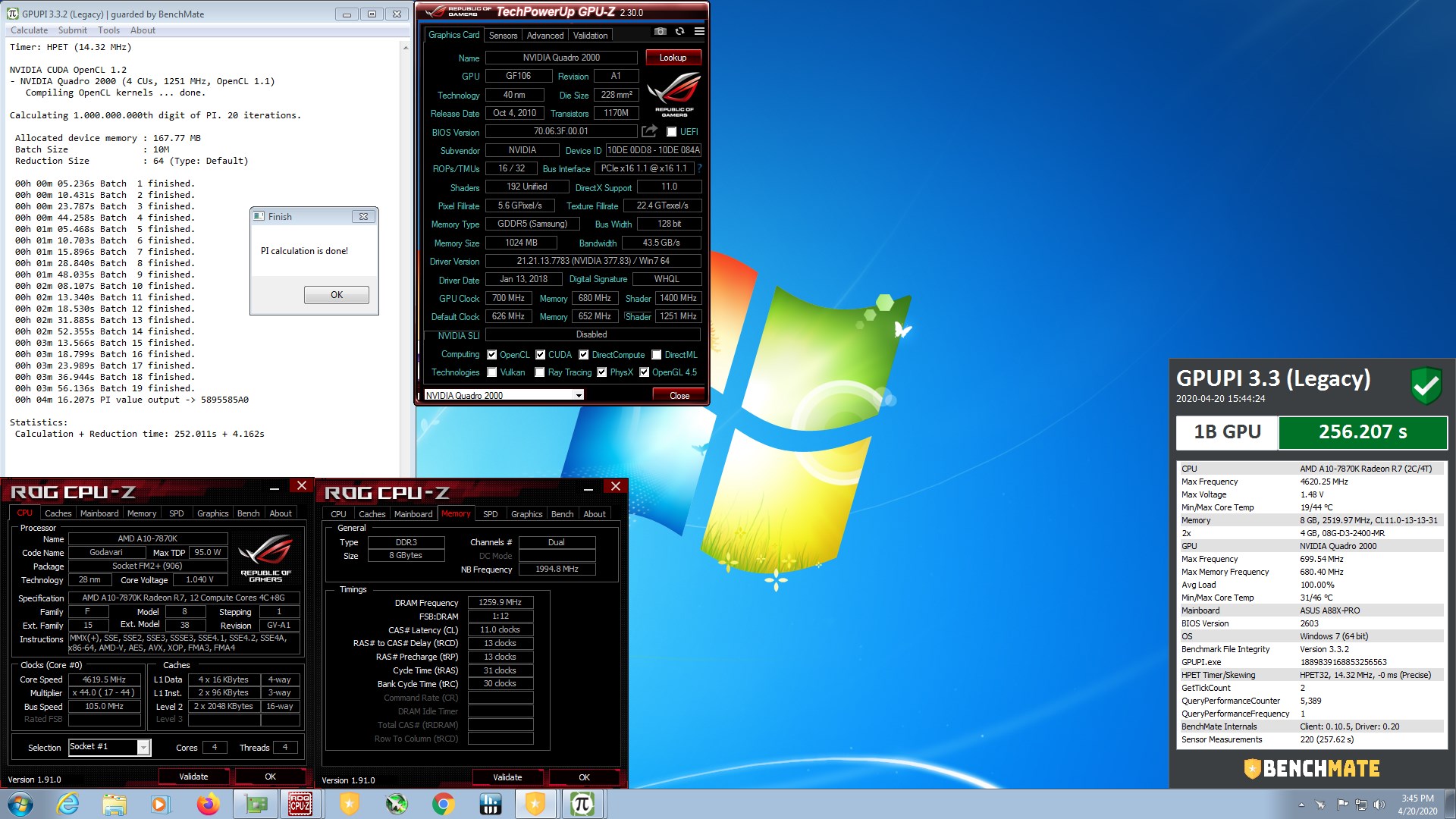The image size is (1456, 819).
Task: Open the Calculate menu in GPUPI
Action: click(x=29, y=30)
